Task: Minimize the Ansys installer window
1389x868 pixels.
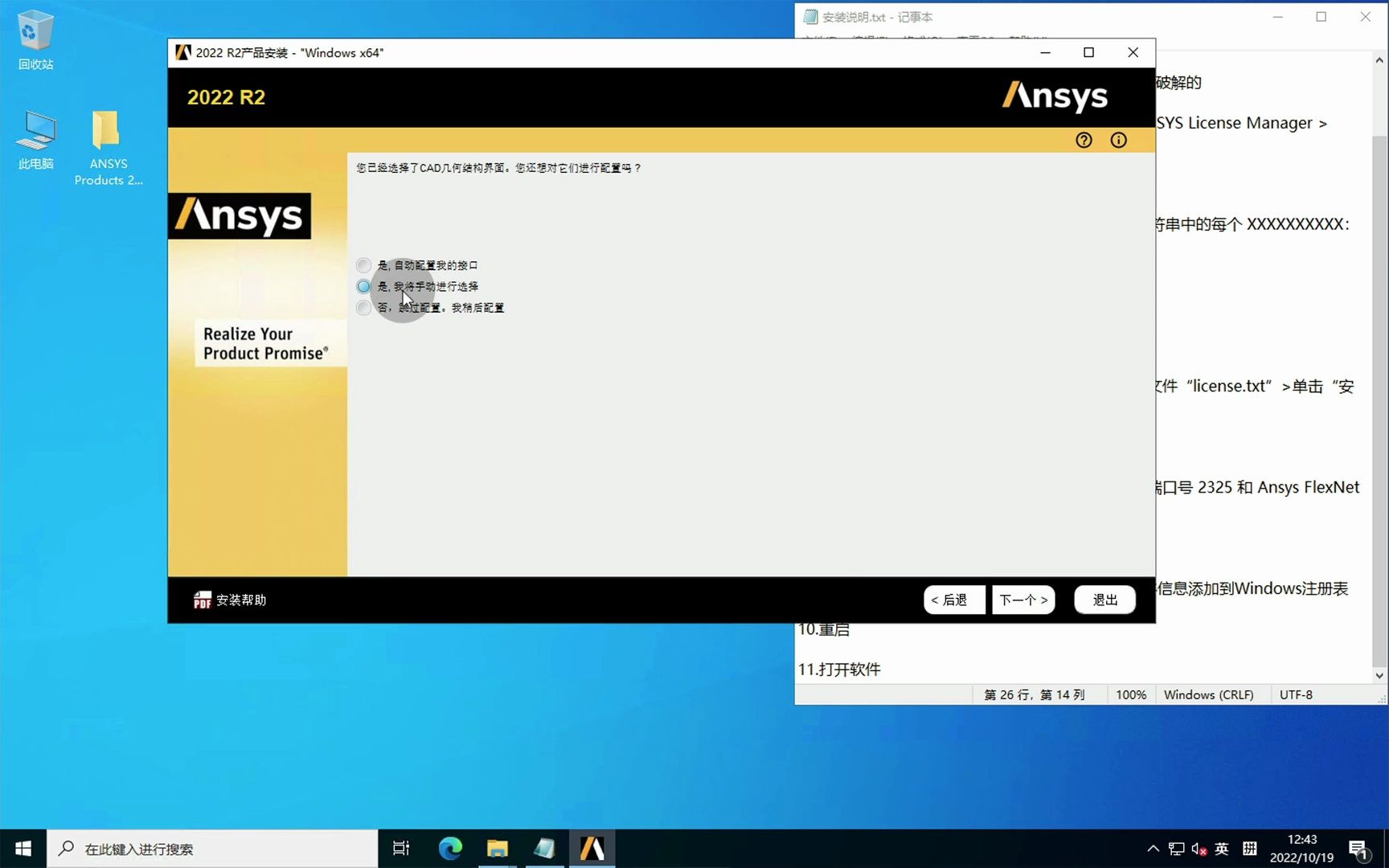Action: click(1045, 52)
